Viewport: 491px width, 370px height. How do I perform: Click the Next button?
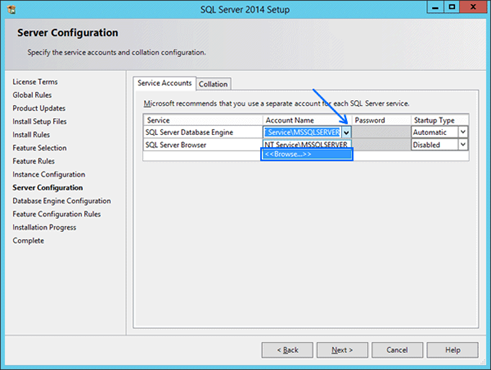coord(342,350)
